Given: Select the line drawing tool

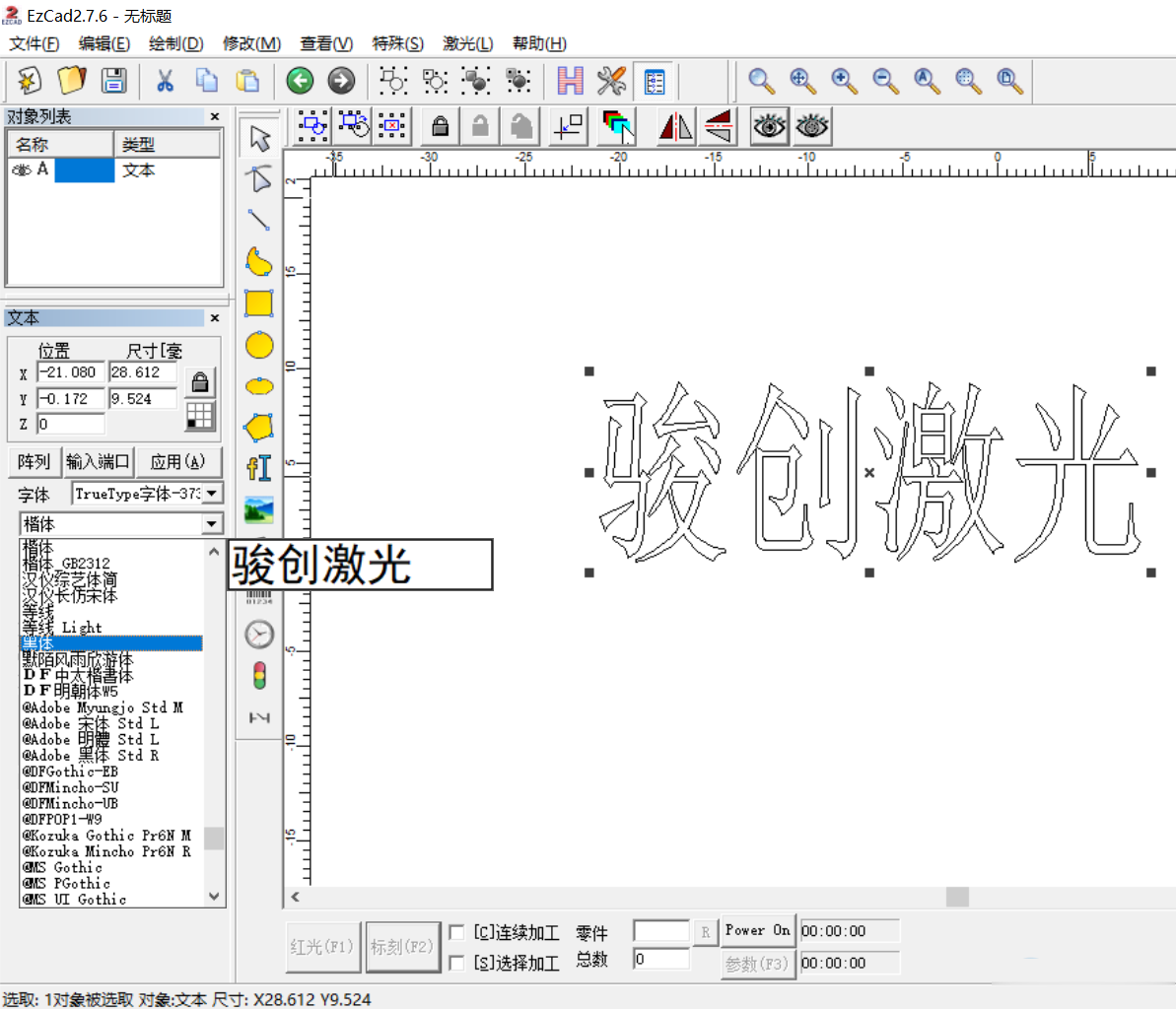Looking at the screenshot, I should [259, 220].
